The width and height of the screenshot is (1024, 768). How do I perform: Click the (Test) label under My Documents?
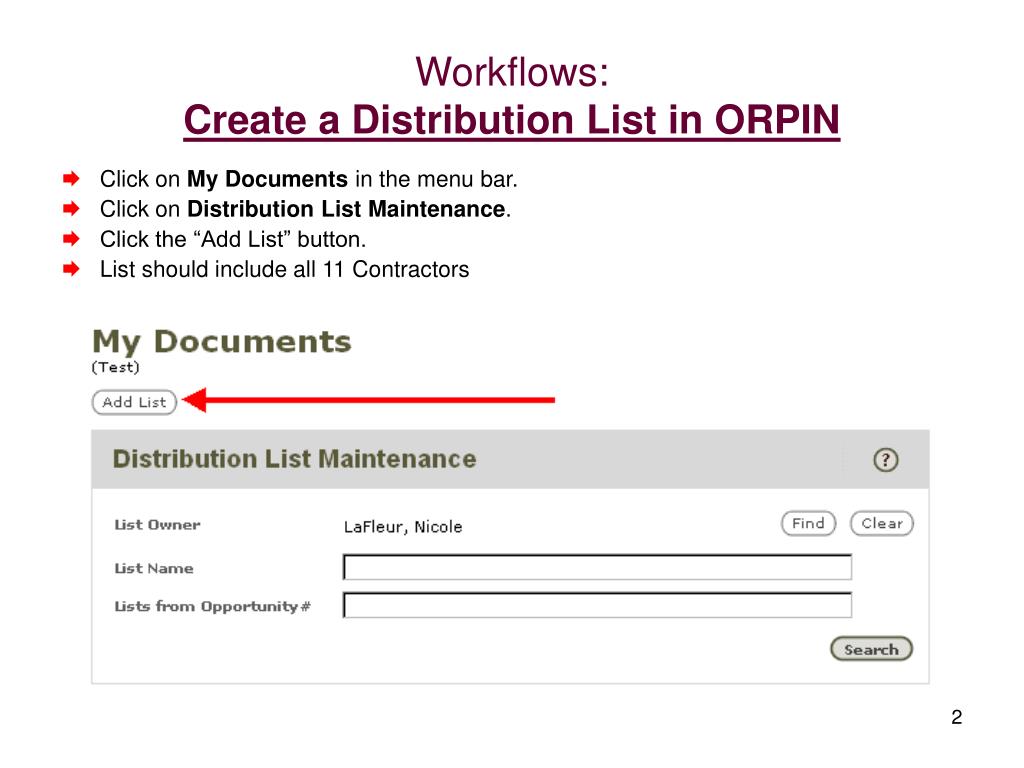click(116, 367)
